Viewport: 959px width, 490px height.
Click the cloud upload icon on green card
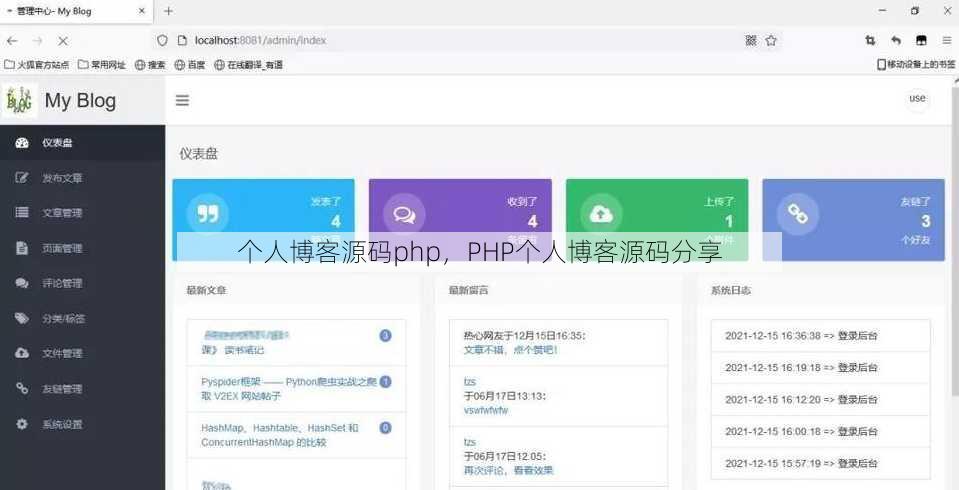coord(601,215)
